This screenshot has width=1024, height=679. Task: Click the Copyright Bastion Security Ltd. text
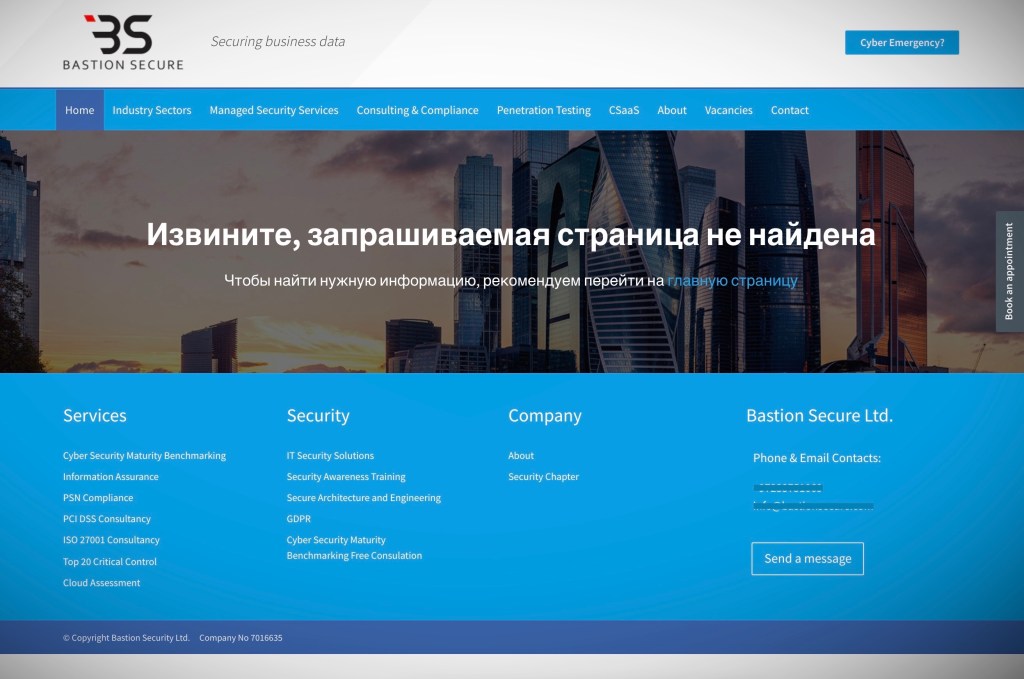[x=126, y=638]
